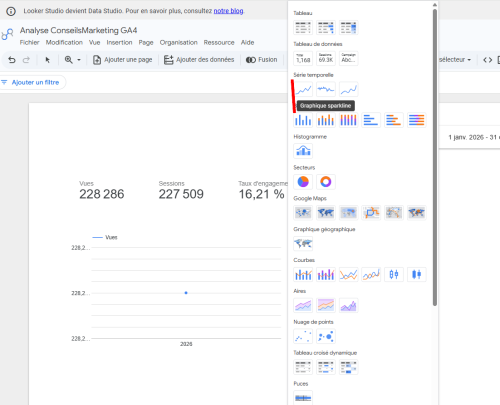Select the first Google Maps bubble map

[303, 213]
